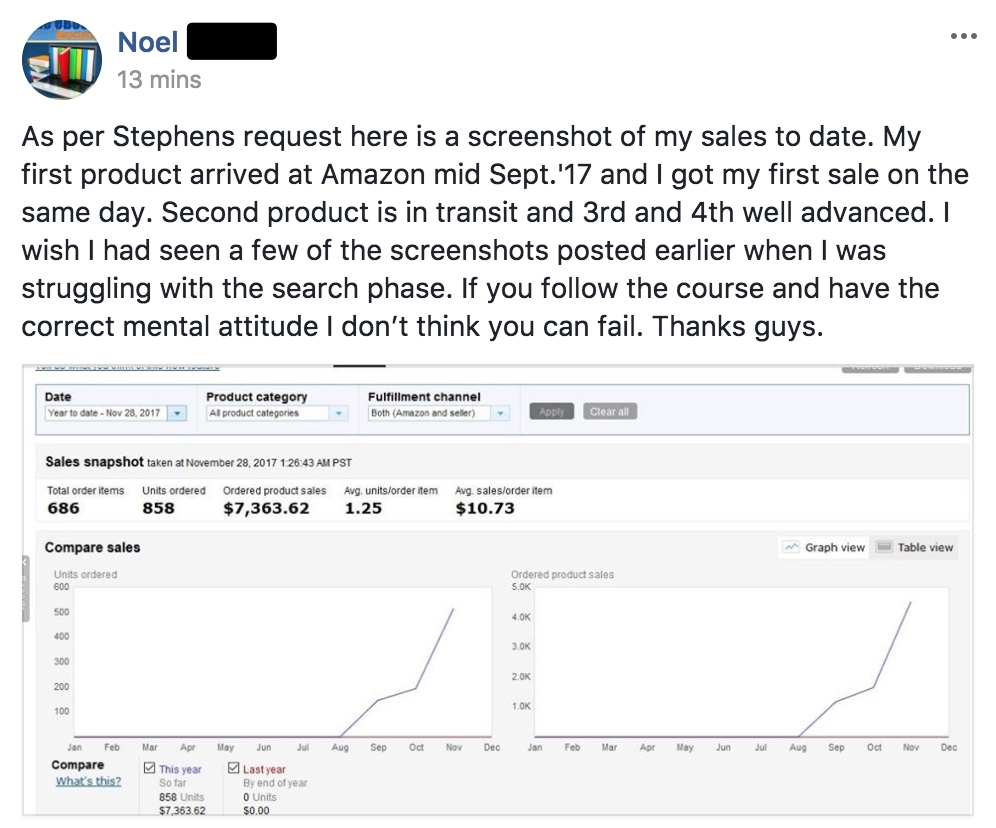Open the Date range dropdown
The image size is (996, 828).
[x=178, y=412]
